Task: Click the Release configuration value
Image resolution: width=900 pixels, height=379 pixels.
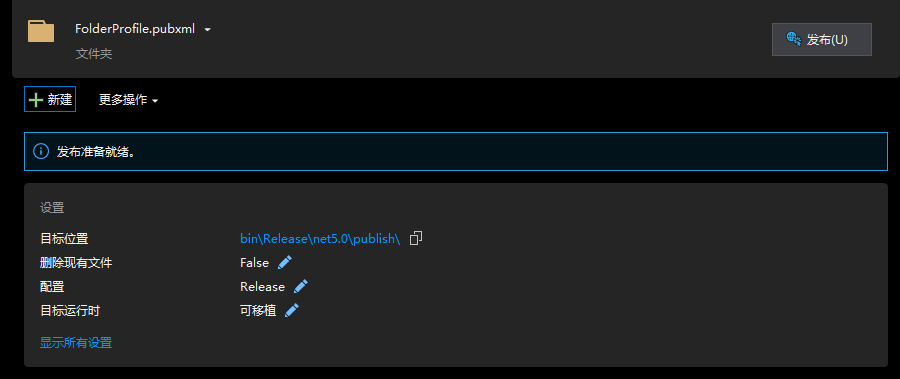Action: tap(262, 287)
